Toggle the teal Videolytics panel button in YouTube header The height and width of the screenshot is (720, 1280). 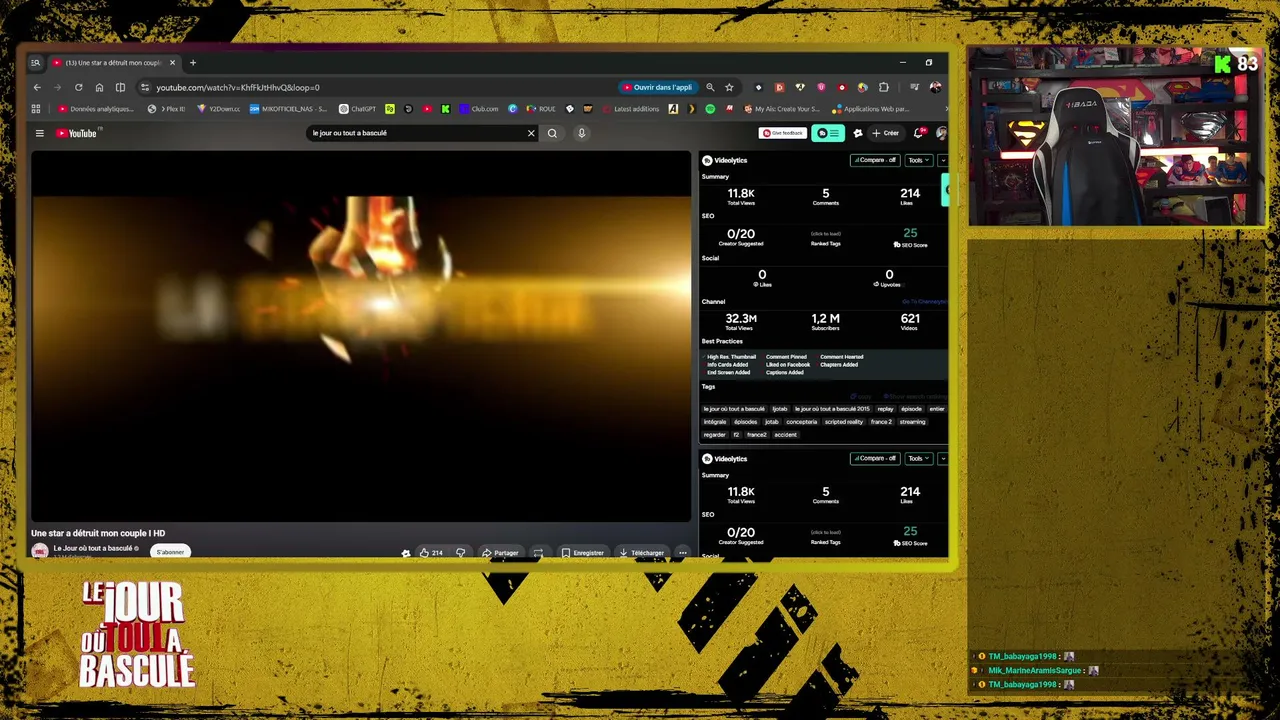coord(828,133)
